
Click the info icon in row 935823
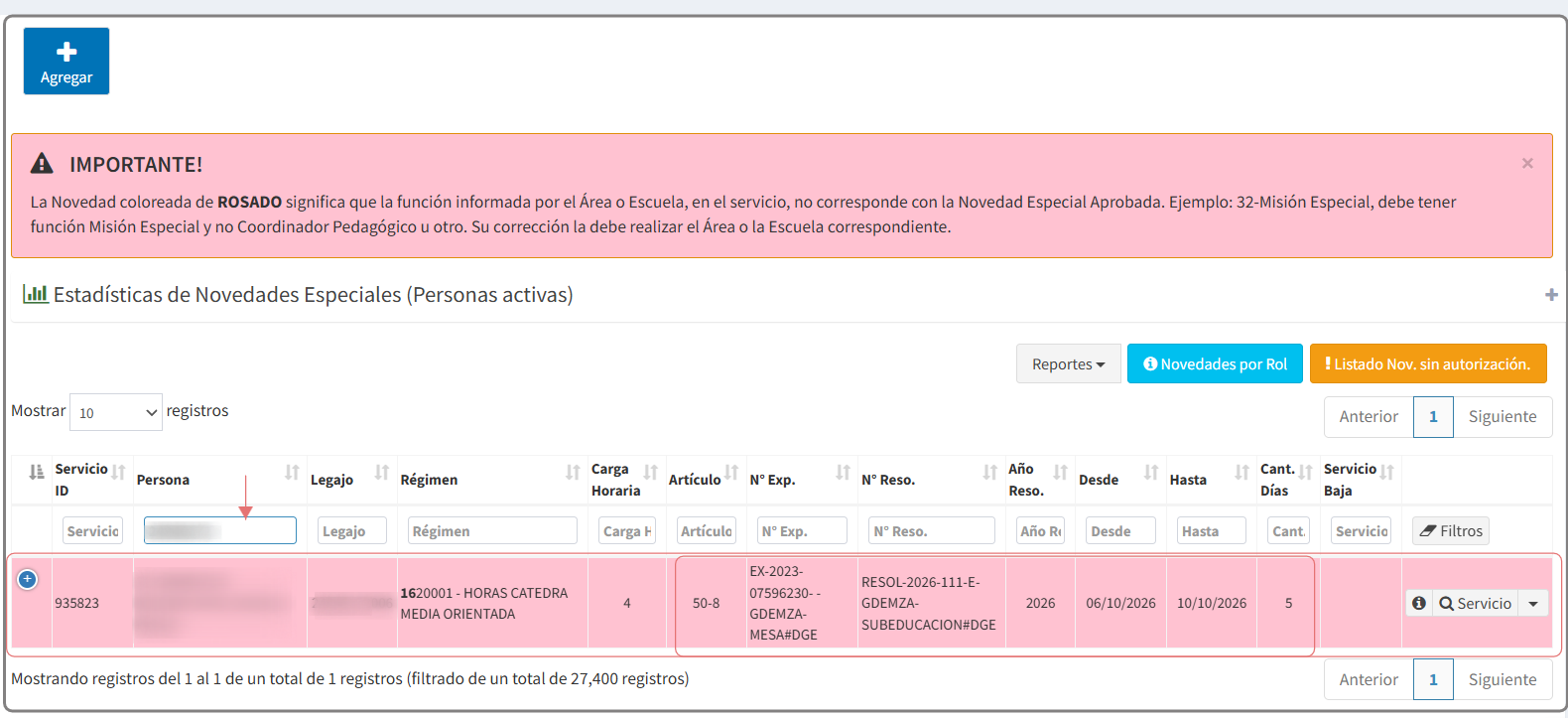[1419, 603]
